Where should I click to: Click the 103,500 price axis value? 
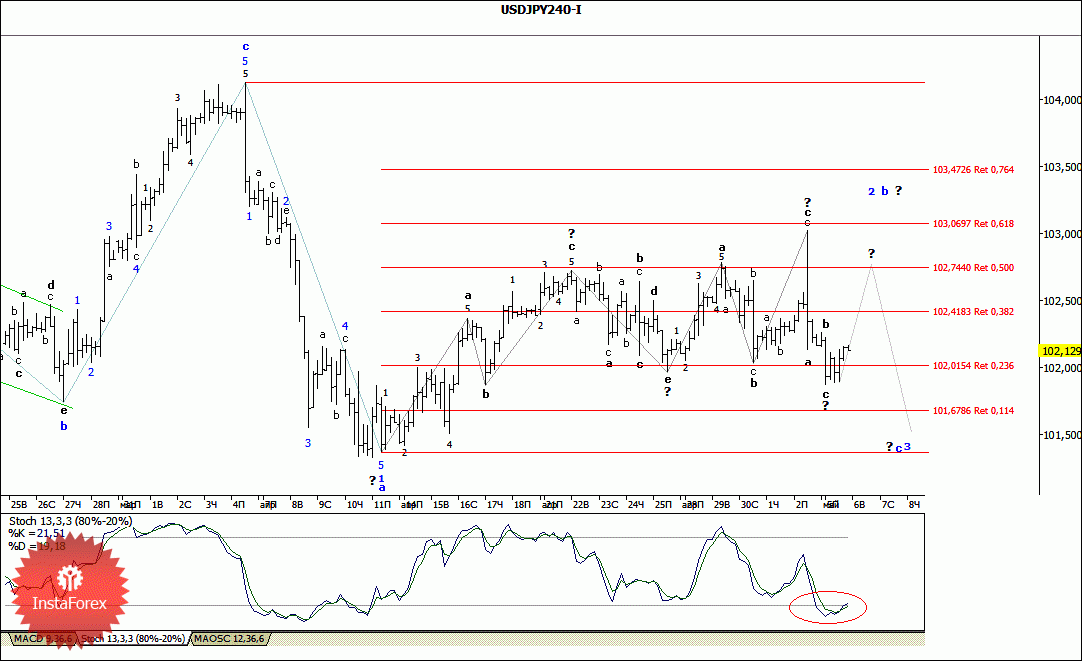click(1062, 167)
